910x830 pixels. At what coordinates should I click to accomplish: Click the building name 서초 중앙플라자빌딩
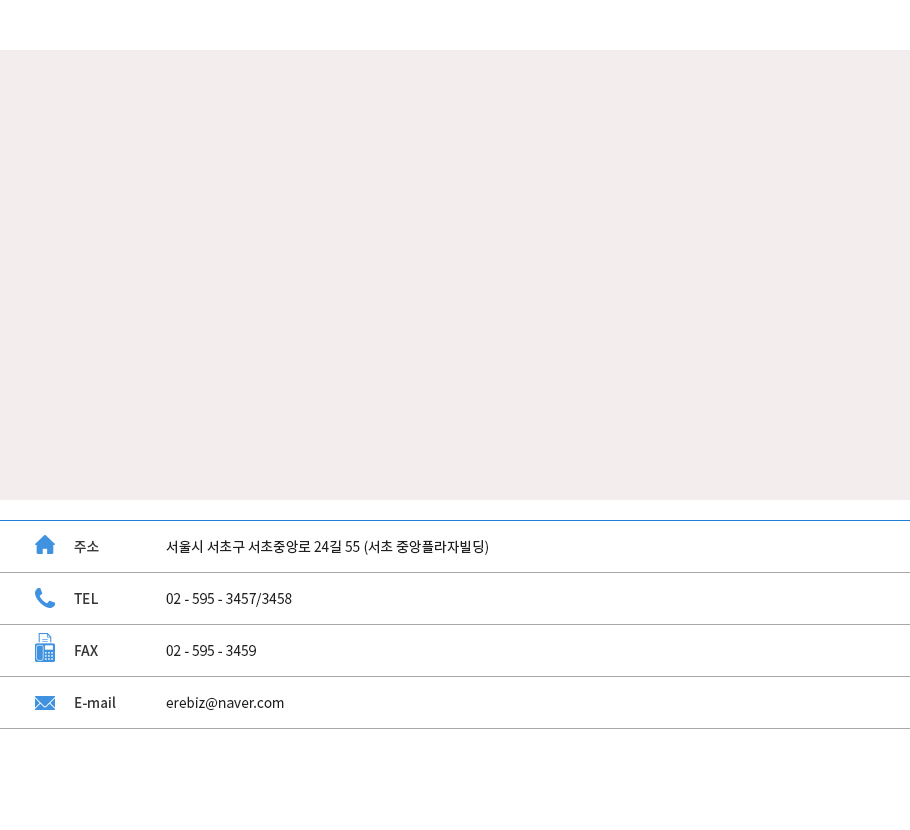click(x=426, y=547)
